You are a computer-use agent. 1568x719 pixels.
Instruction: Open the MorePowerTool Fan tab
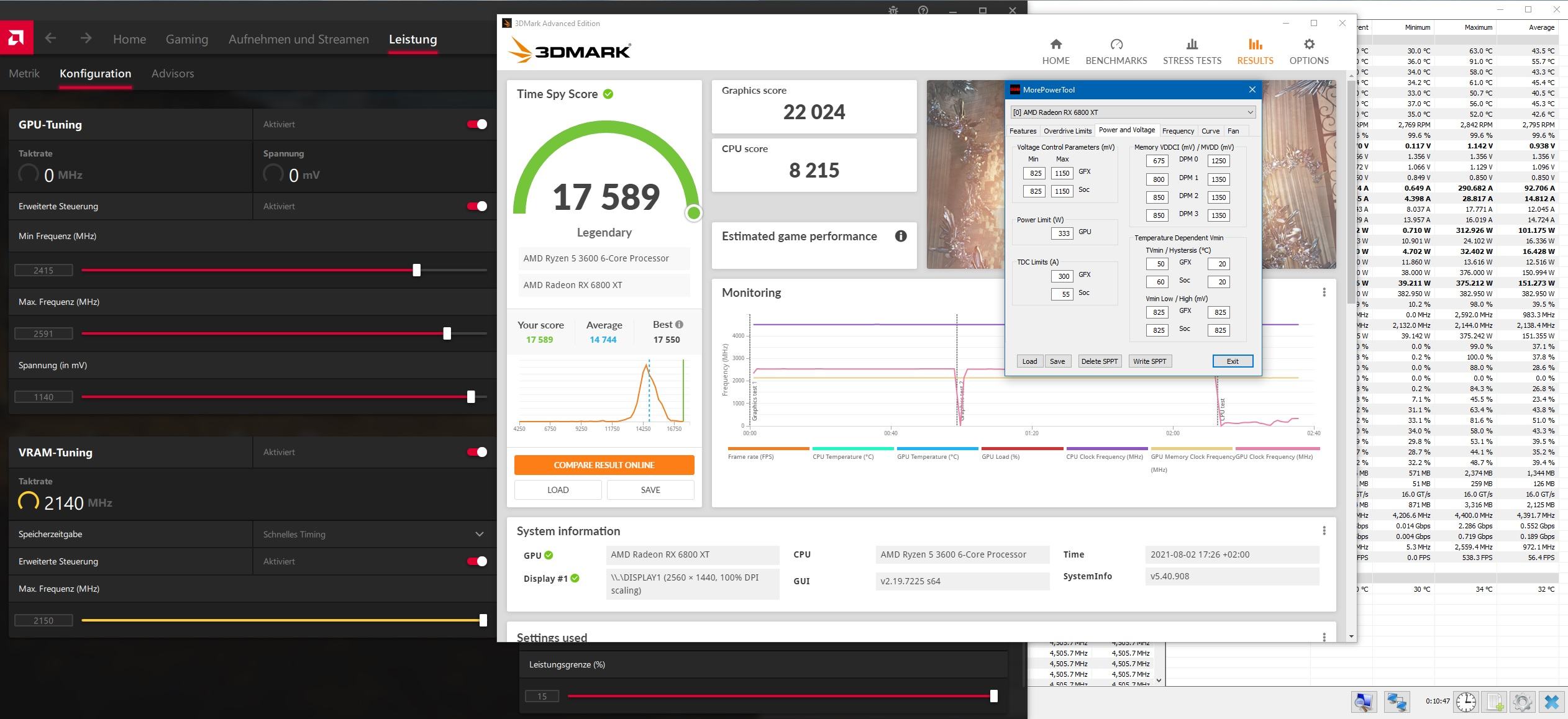coord(1233,131)
